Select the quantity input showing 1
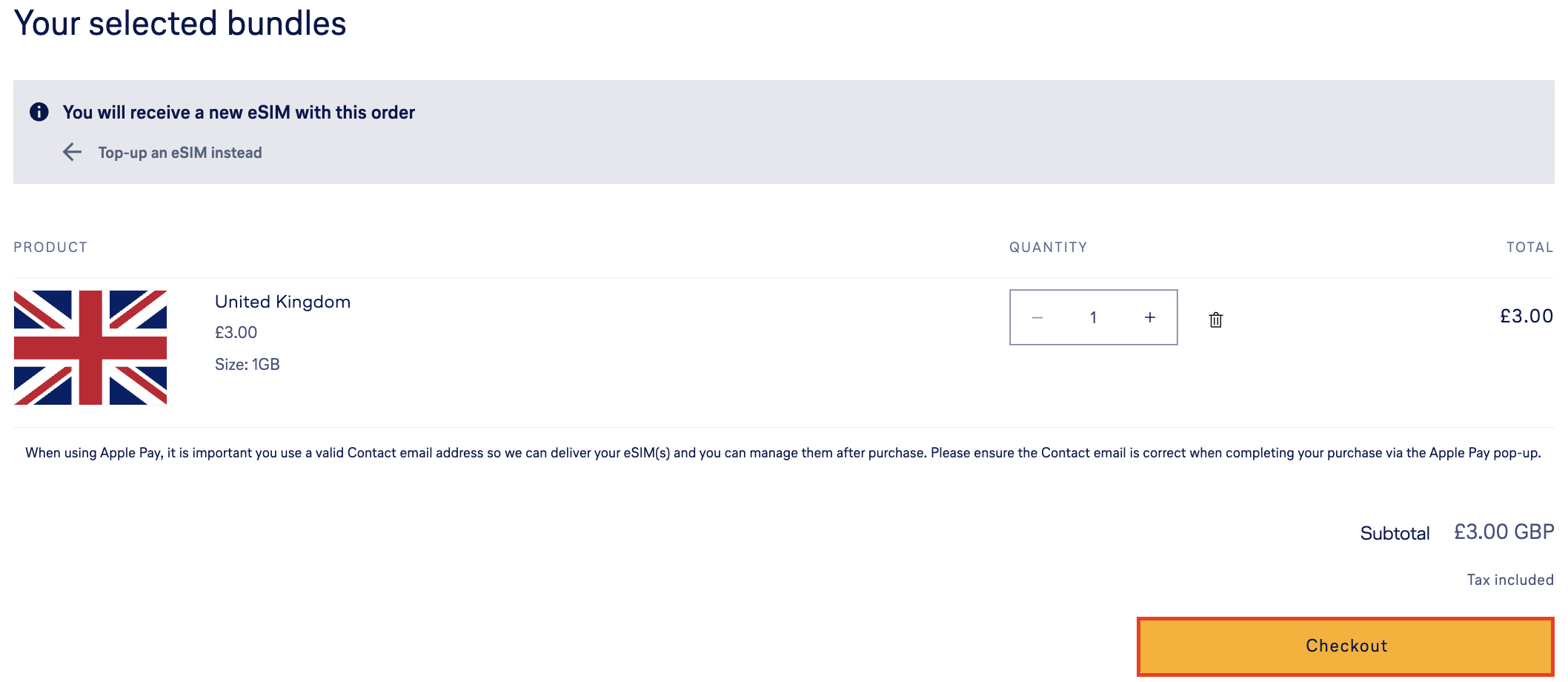1568x682 pixels. pos(1093,317)
